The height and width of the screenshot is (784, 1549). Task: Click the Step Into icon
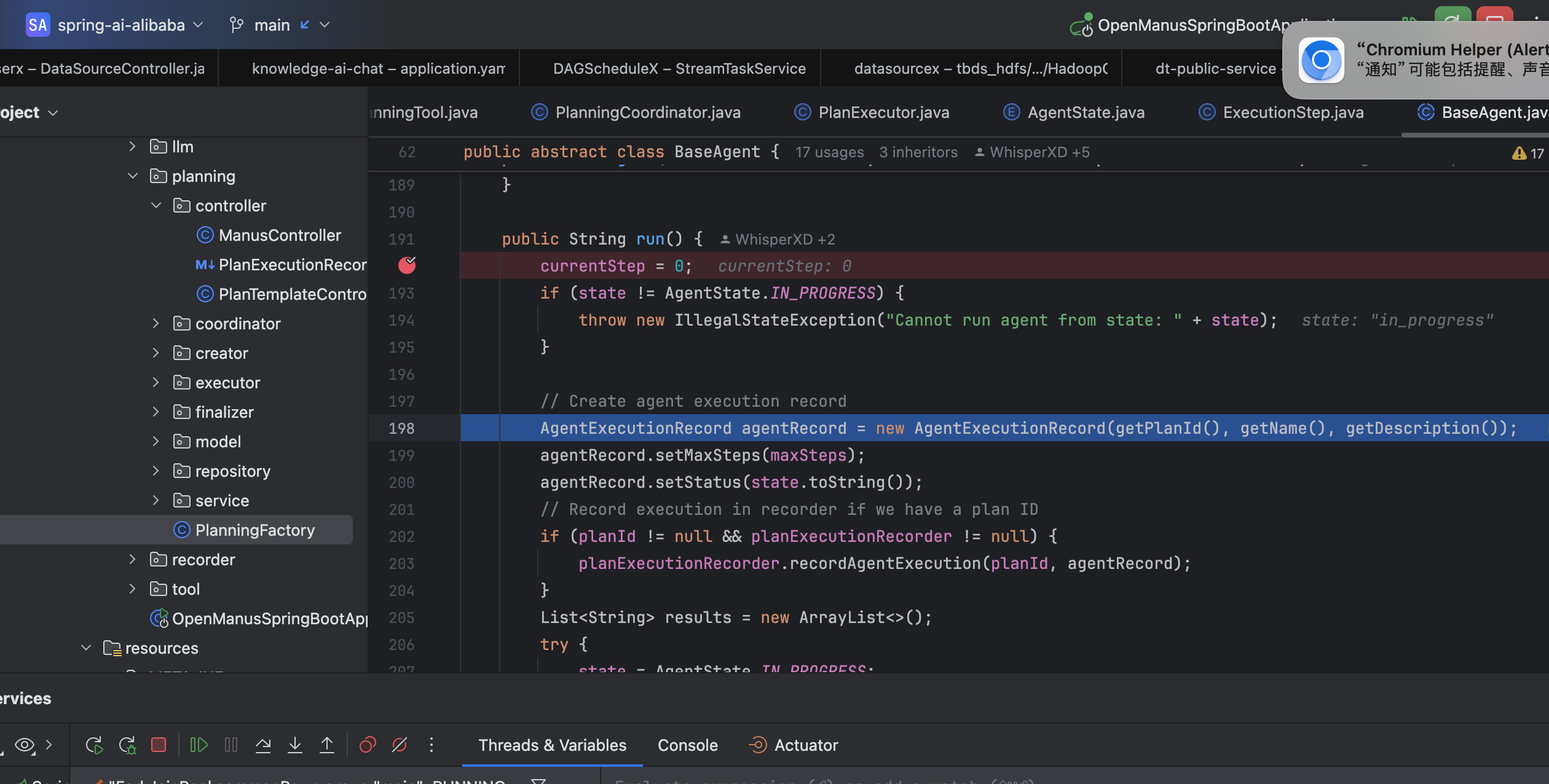click(295, 745)
